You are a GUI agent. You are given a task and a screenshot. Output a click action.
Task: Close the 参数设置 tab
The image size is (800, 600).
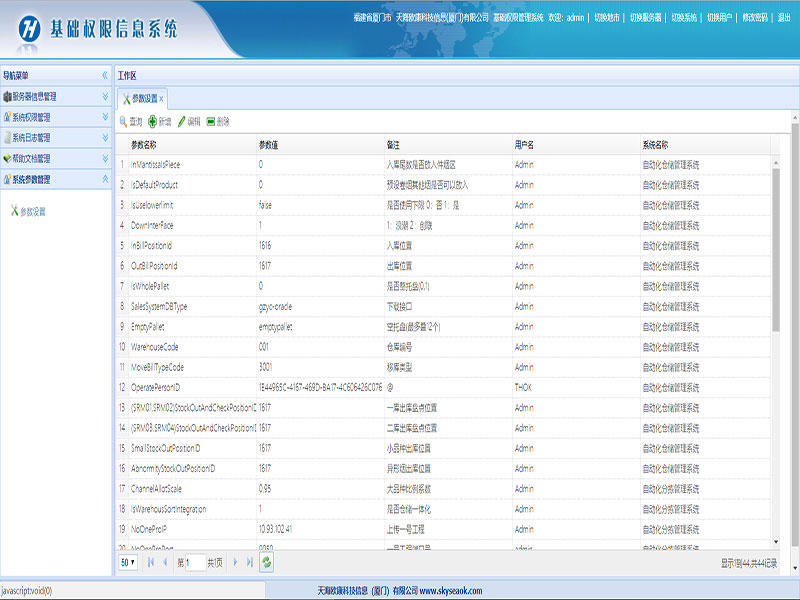(x=161, y=99)
